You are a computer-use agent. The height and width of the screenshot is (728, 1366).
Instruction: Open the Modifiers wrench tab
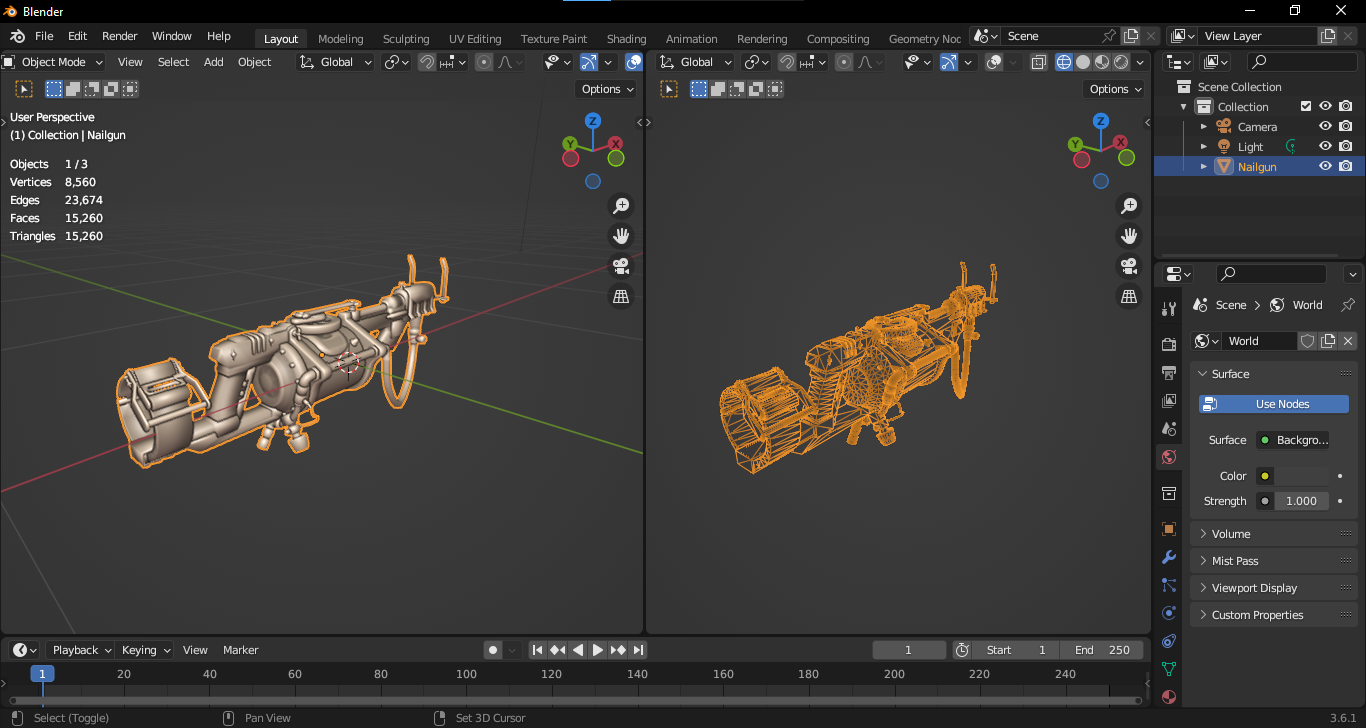click(x=1169, y=557)
